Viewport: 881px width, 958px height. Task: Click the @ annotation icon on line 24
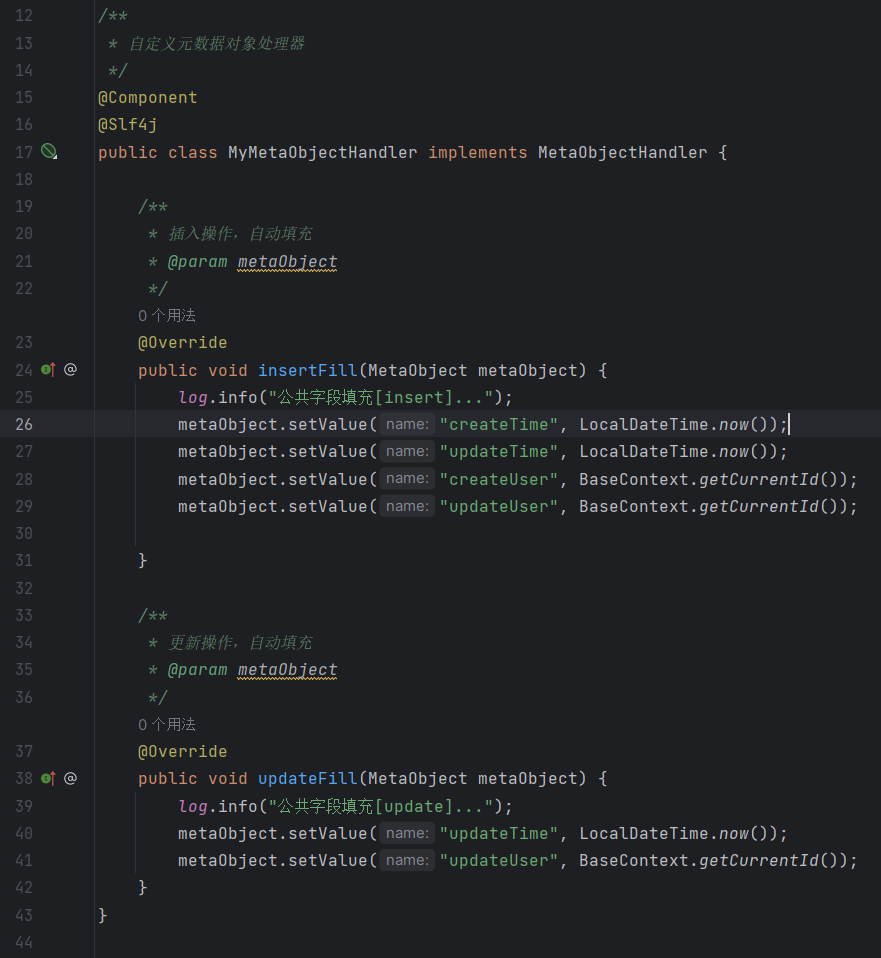pyautogui.click(x=70, y=370)
